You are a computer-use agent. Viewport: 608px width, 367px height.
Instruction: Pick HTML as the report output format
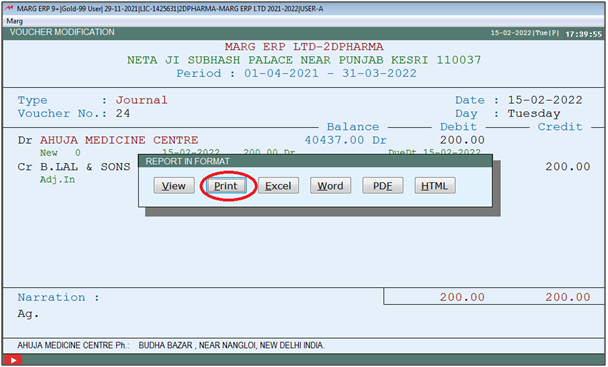tap(435, 186)
